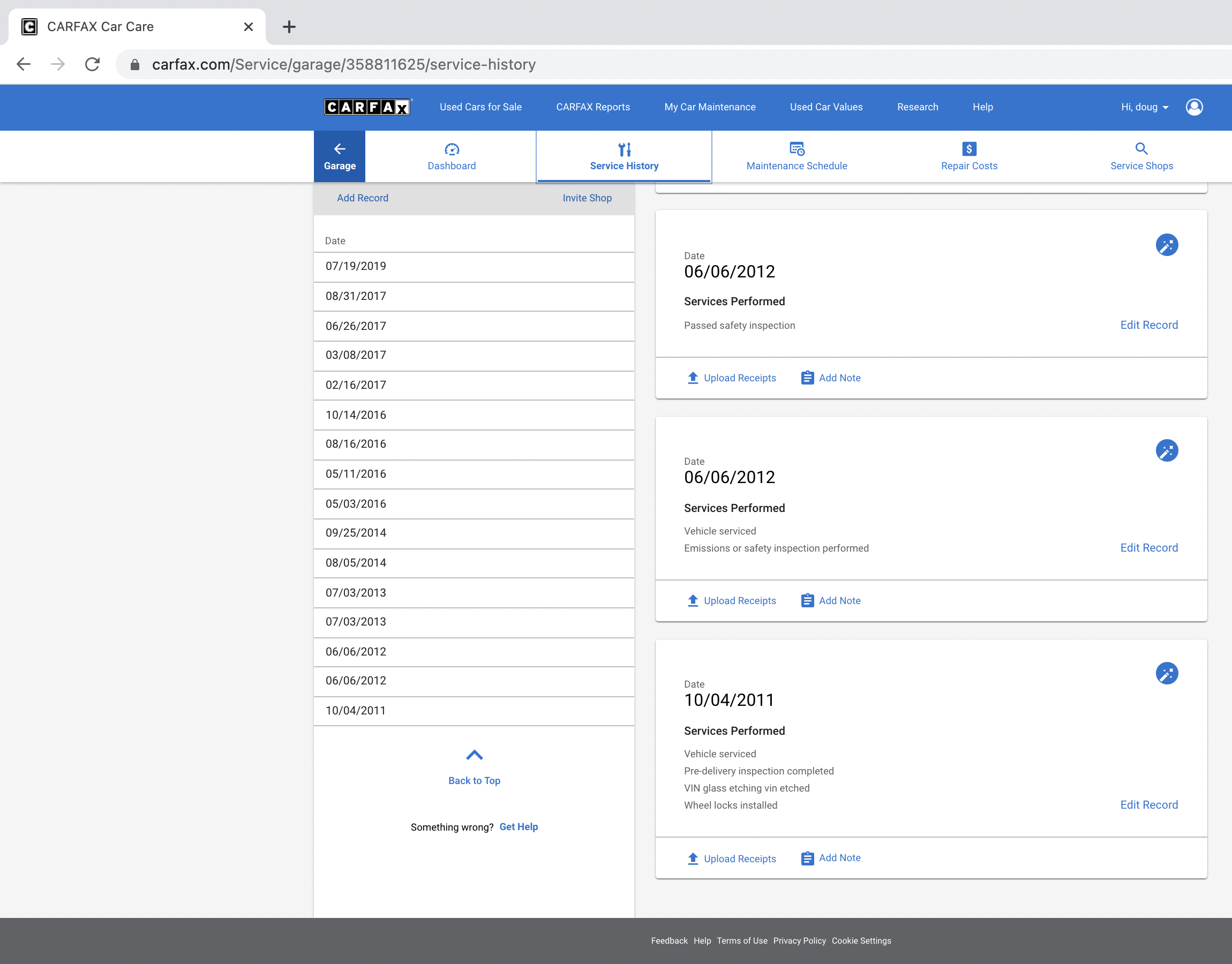Image resolution: width=1232 pixels, height=964 pixels.
Task: Close the CARFAX Car Care tab
Action: pos(249,27)
